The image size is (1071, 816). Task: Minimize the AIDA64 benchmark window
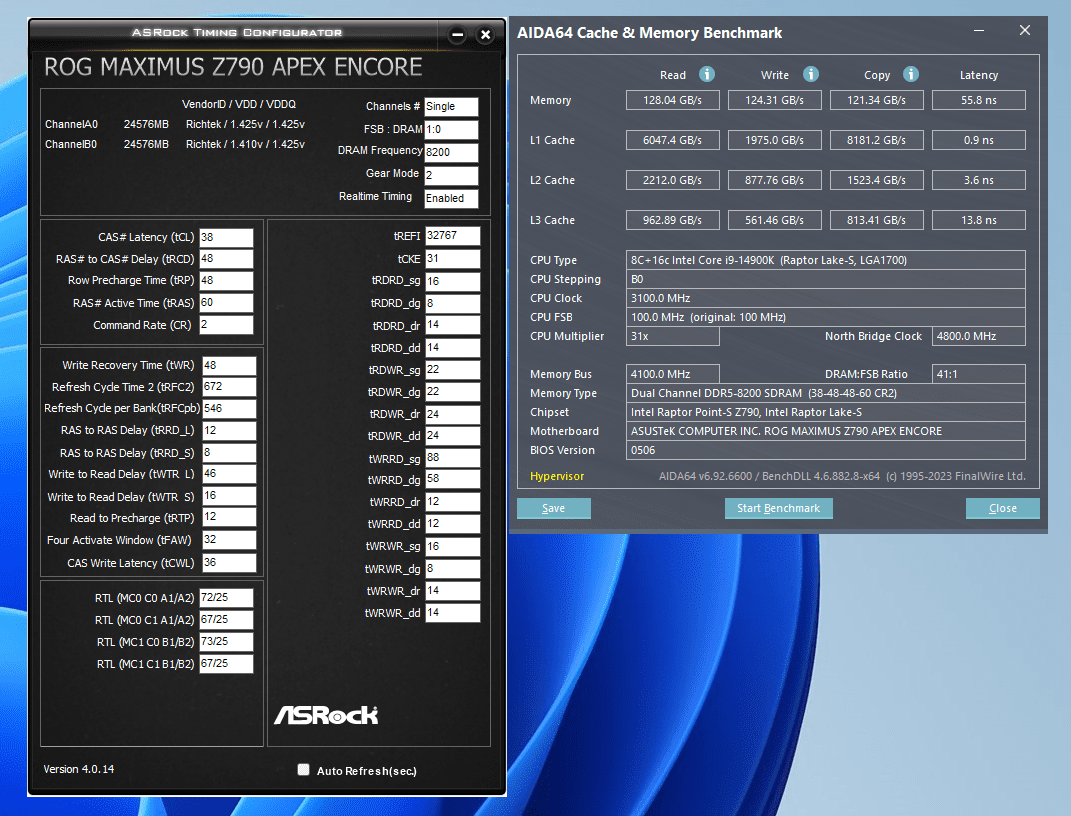tap(979, 31)
